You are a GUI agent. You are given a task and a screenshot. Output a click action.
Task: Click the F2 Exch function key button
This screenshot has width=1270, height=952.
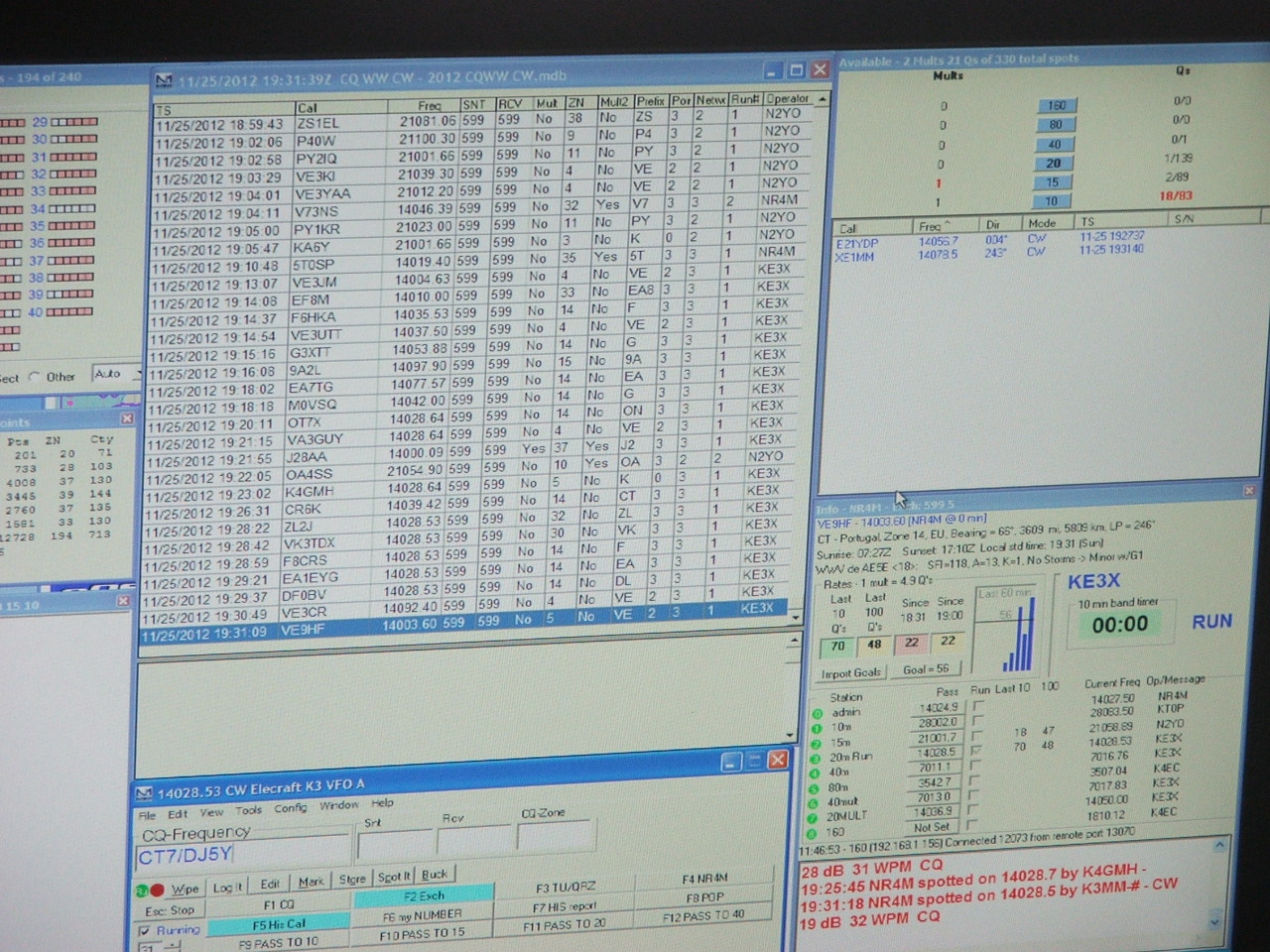(x=424, y=896)
